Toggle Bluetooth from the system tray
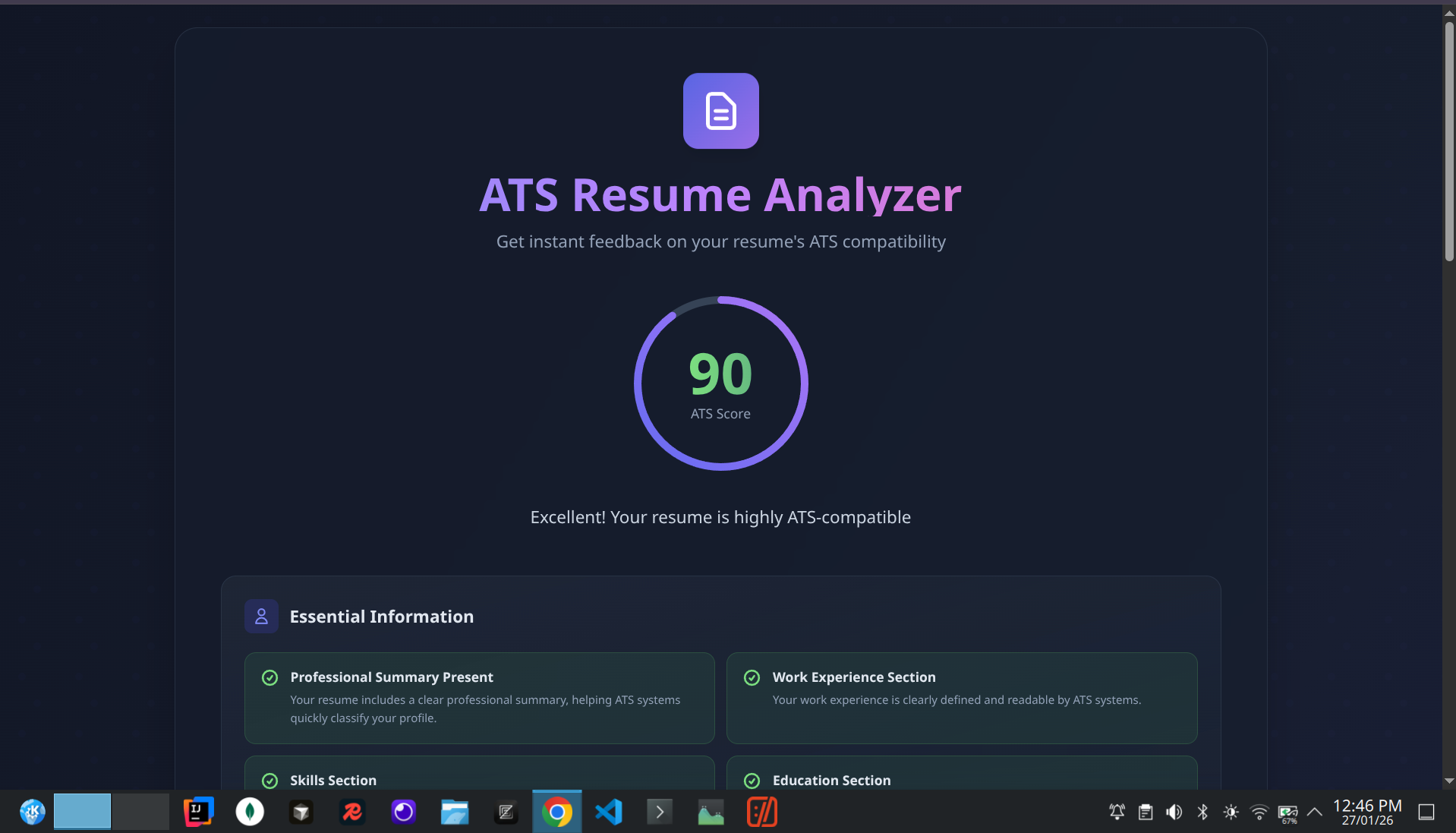 point(1202,811)
